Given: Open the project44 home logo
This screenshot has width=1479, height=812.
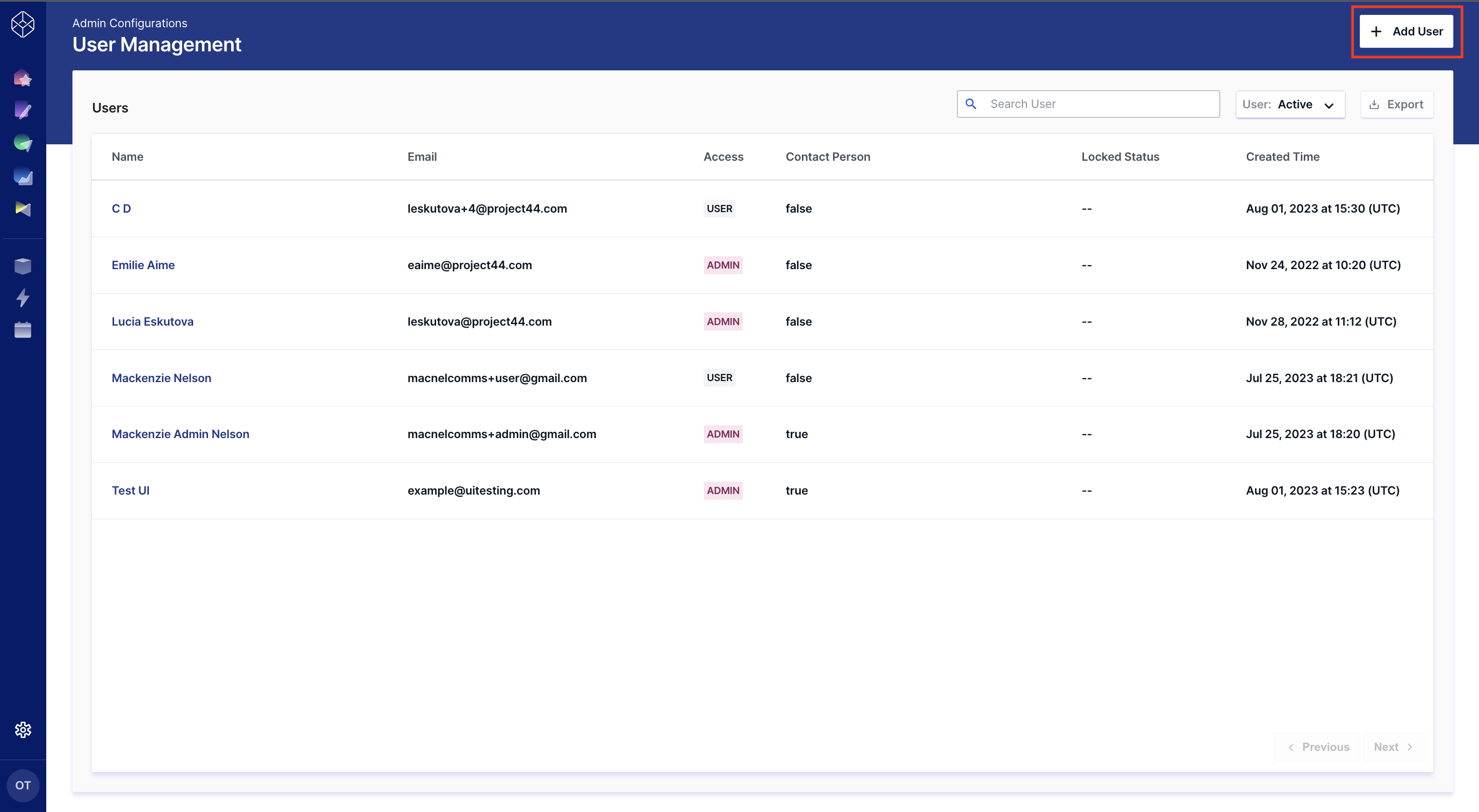Looking at the screenshot, I should (x=23, y=24).
